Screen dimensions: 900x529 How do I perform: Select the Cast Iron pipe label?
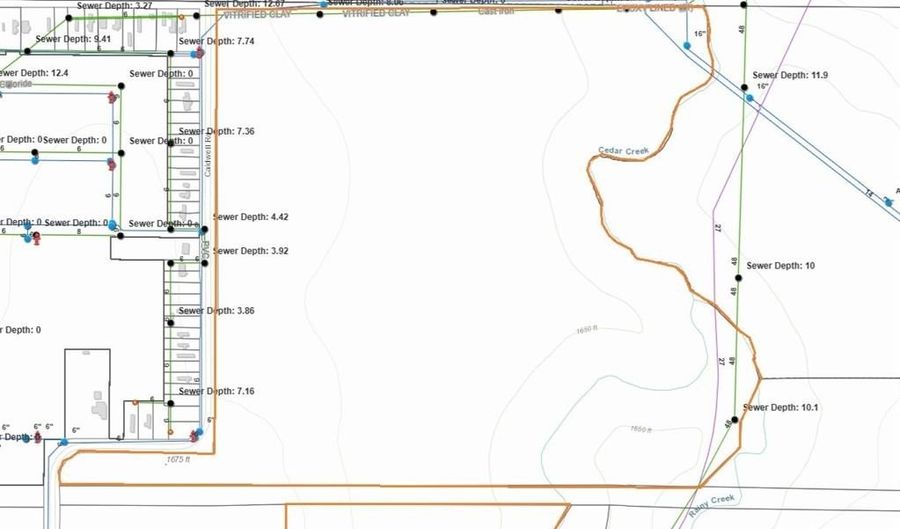(x=497, y=10)
